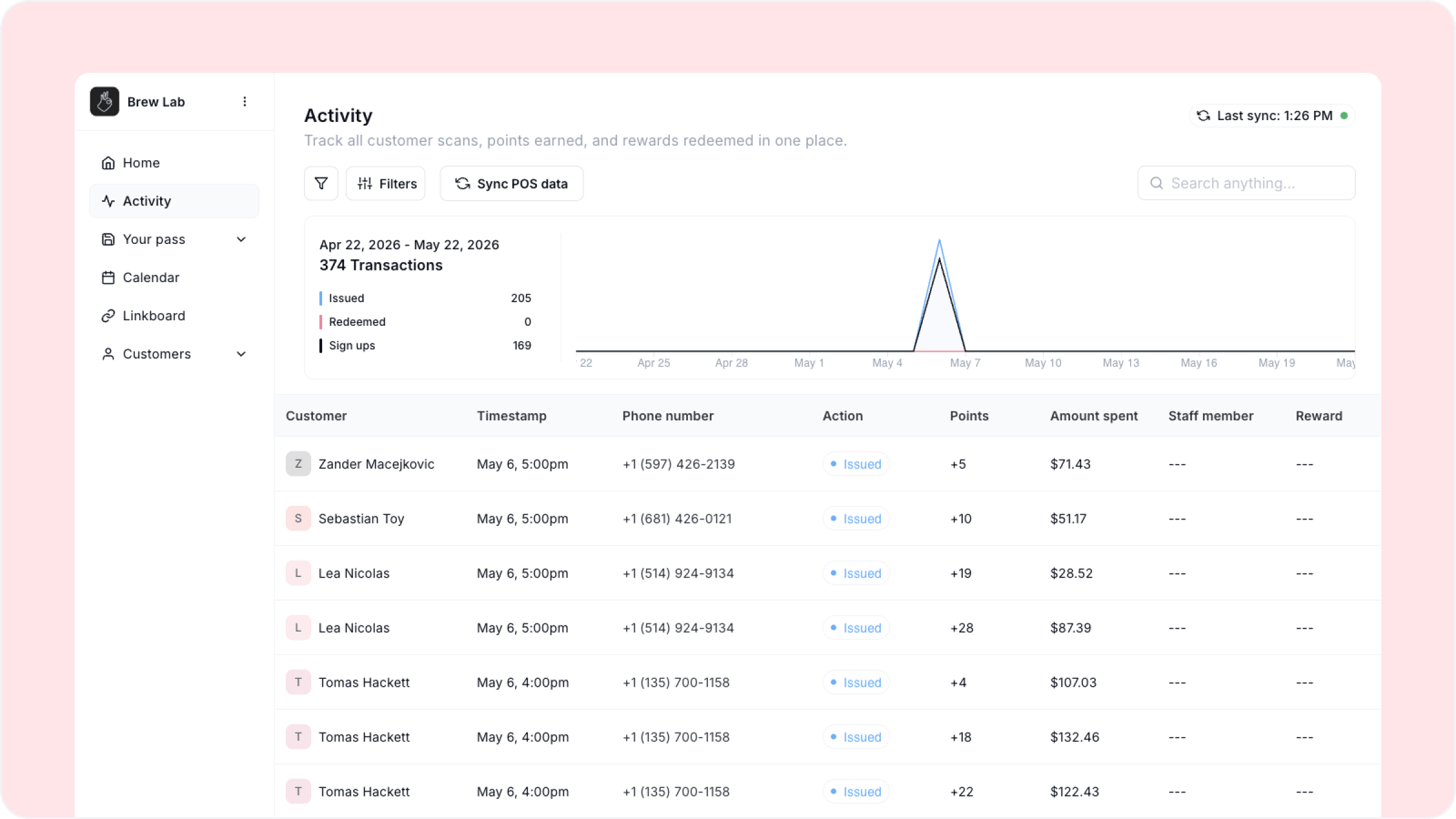Expand the Customers chevron

coord(241,354)
